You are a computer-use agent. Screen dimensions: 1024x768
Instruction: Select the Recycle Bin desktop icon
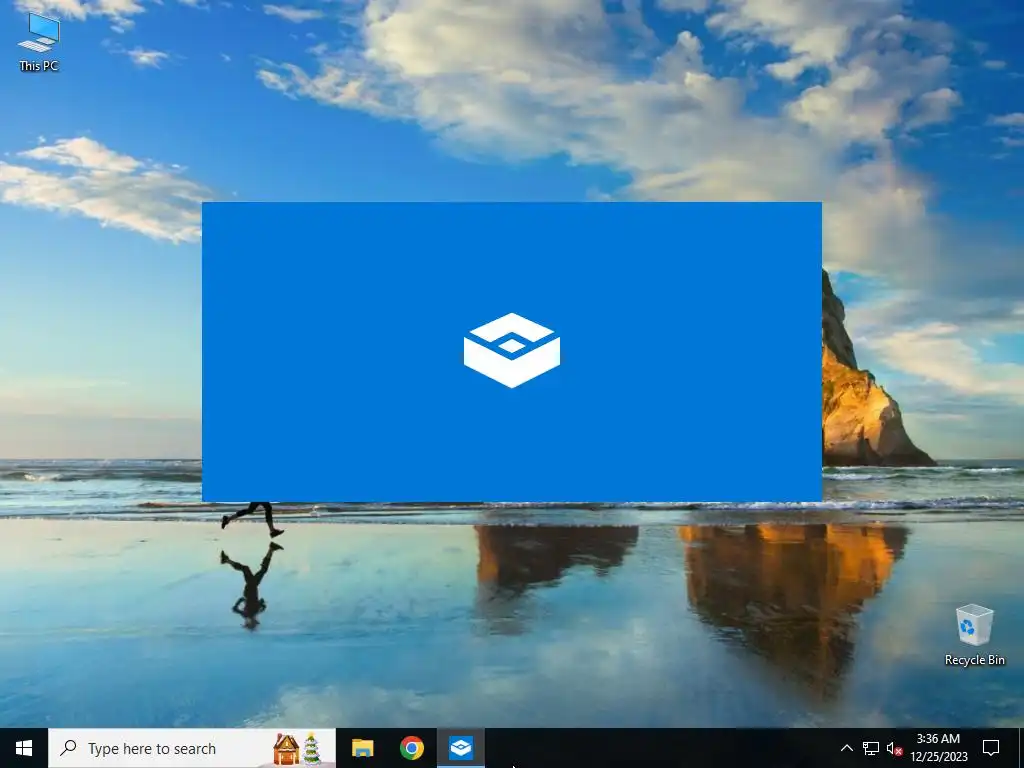pyautogui.click(x=974, y=635)
